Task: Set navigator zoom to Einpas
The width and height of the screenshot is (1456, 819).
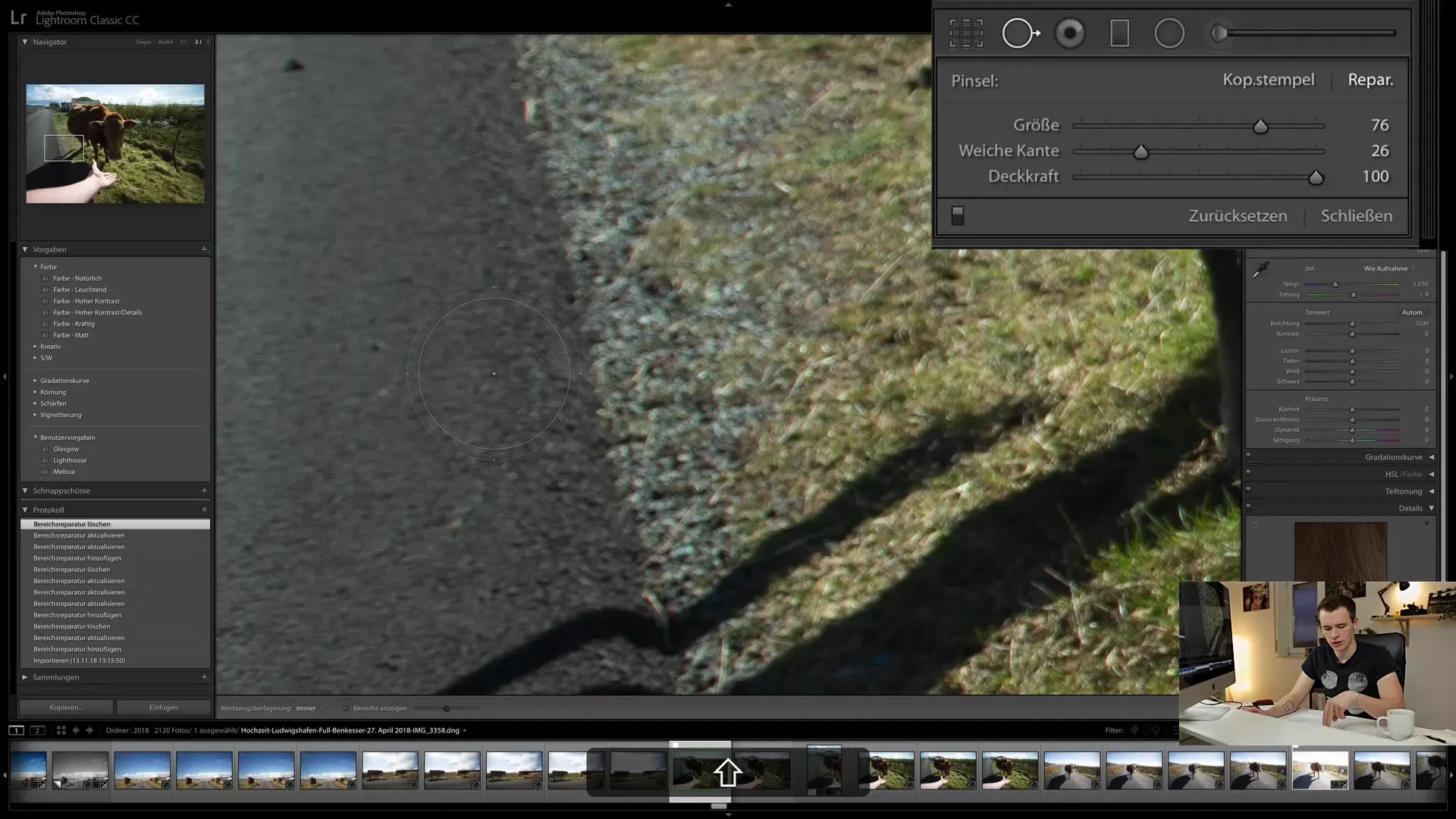Action: click(x=143, y=42)
